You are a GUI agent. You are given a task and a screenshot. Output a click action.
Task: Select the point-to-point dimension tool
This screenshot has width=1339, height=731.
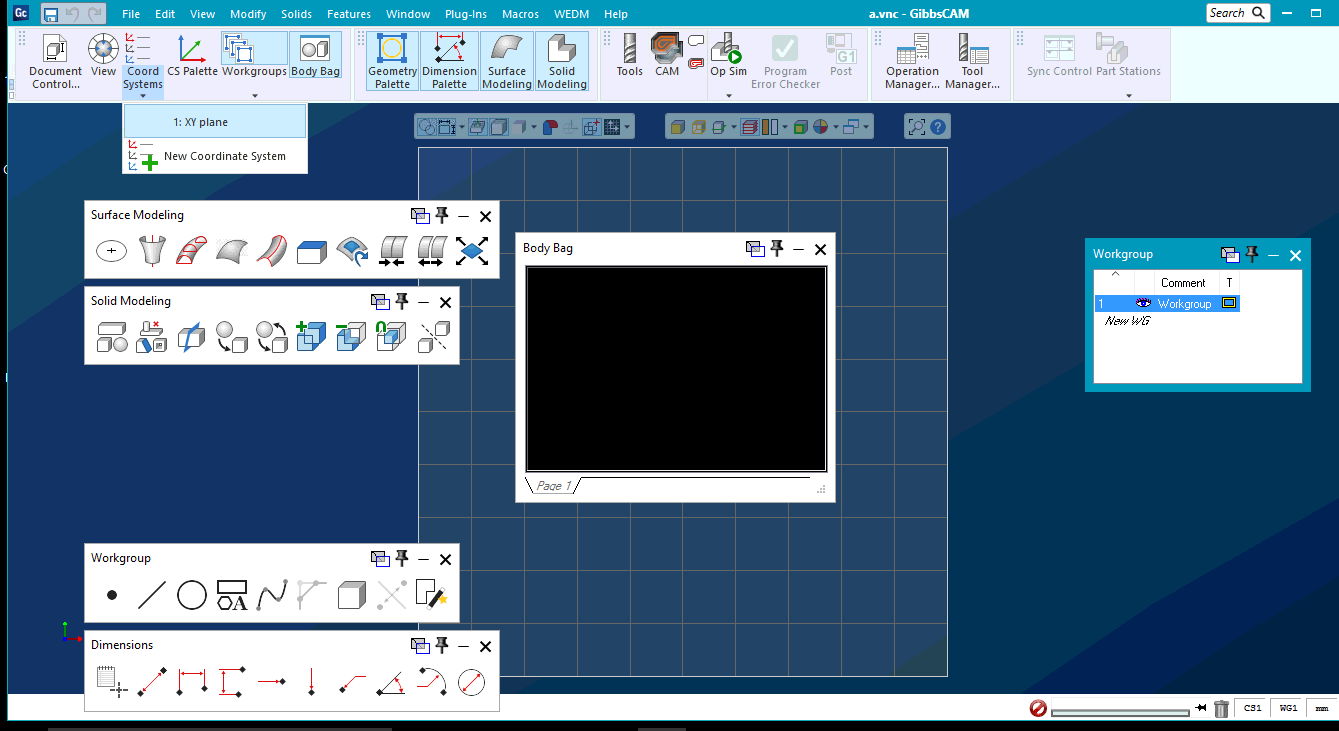pos(151,682)
